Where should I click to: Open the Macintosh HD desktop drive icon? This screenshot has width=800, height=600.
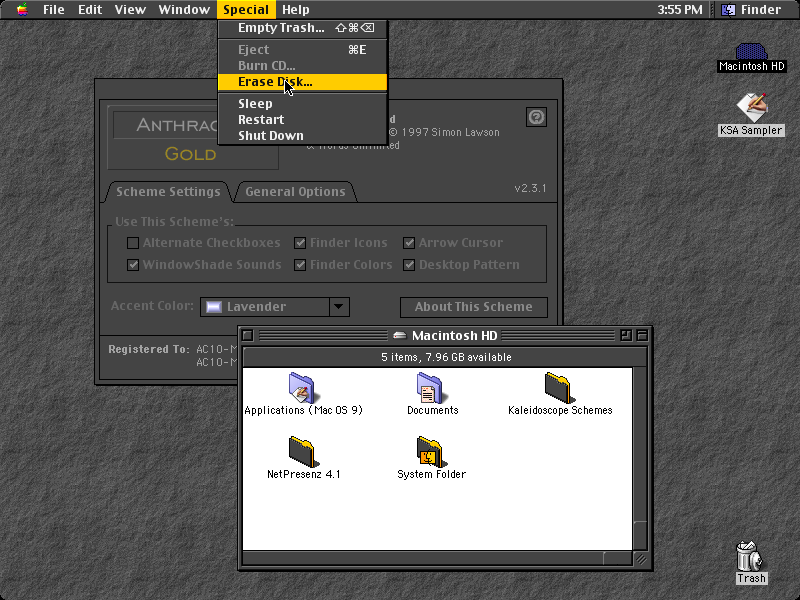pos(751,52)
